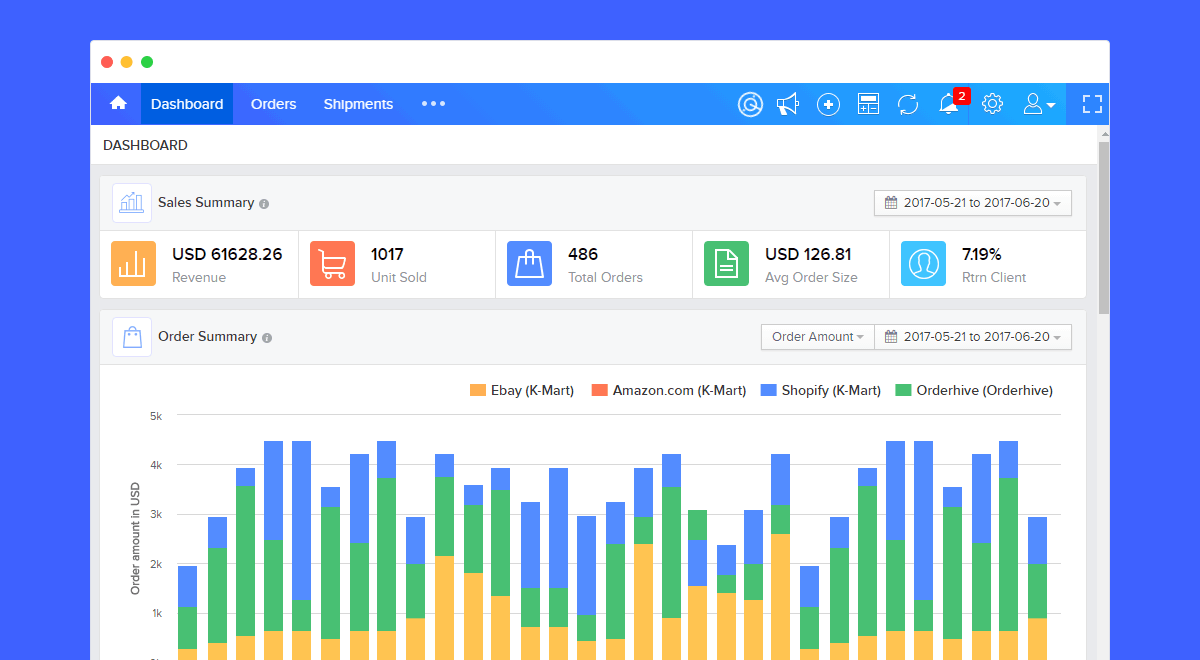Click the Amazon.com (K-Mart) color swatch

[600, 390]
